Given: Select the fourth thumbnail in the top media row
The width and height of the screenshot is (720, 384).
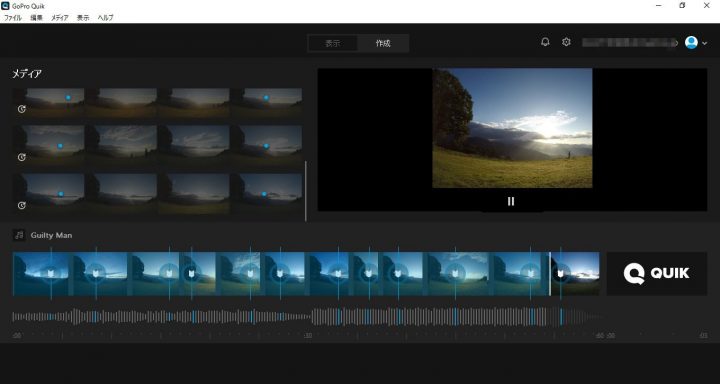Looking at the screenshot, I should (266, 103).
